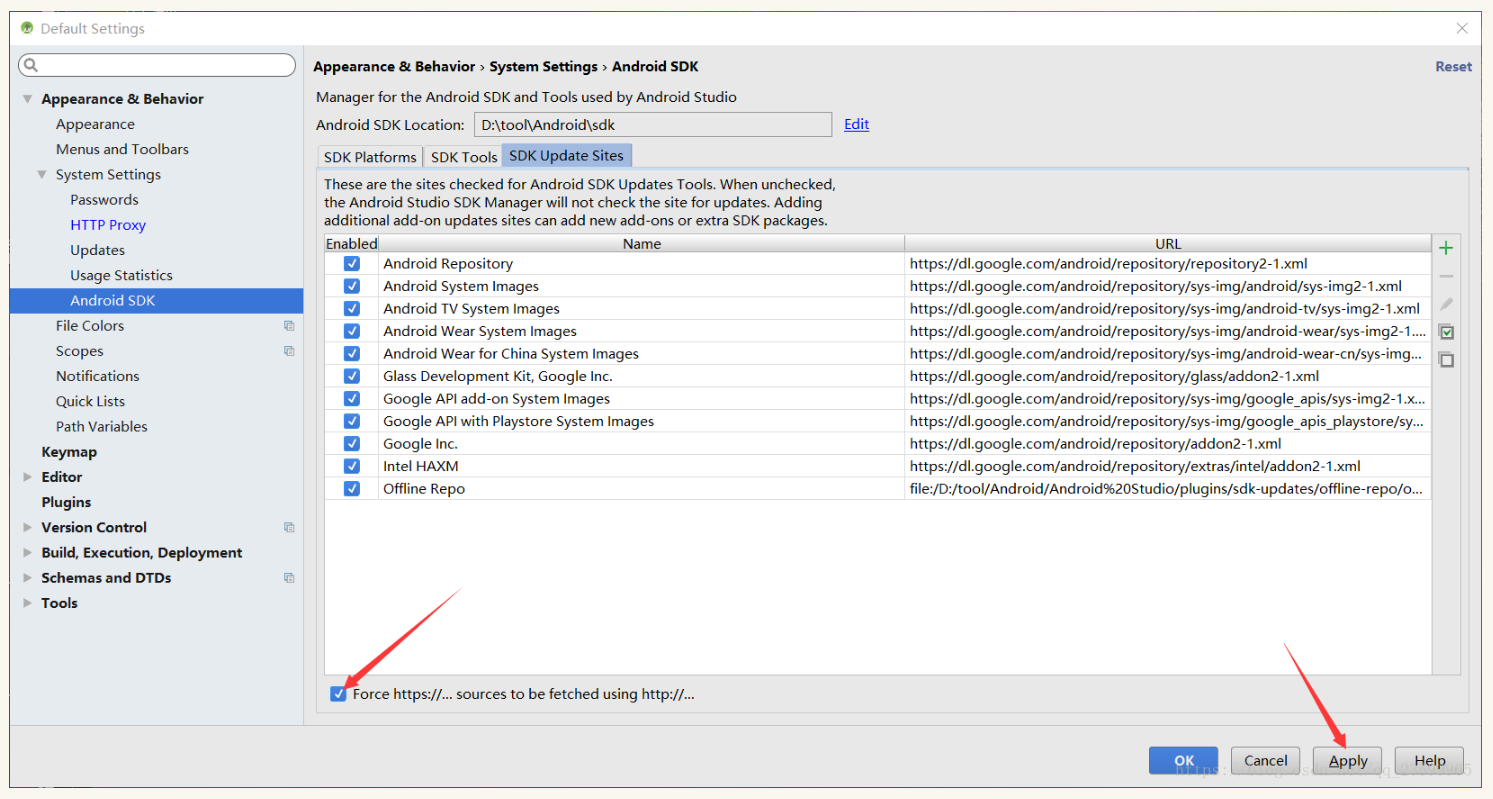This screenshot has width=1493, height=799.
Task: Toggle Android Wear for China System Images checkbox
Action: coord(352,354)
